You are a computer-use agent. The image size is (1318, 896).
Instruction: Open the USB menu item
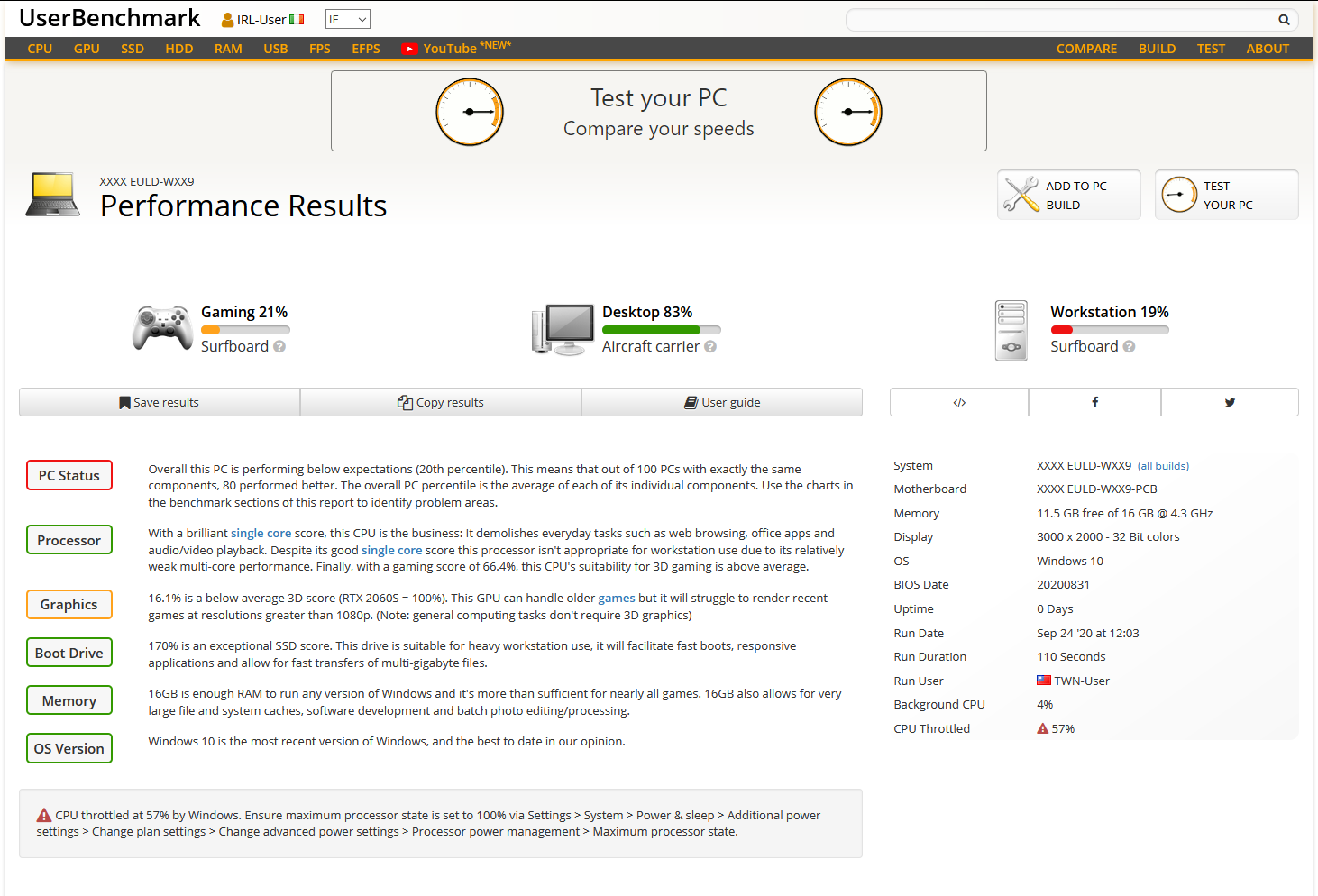point(276,49)
